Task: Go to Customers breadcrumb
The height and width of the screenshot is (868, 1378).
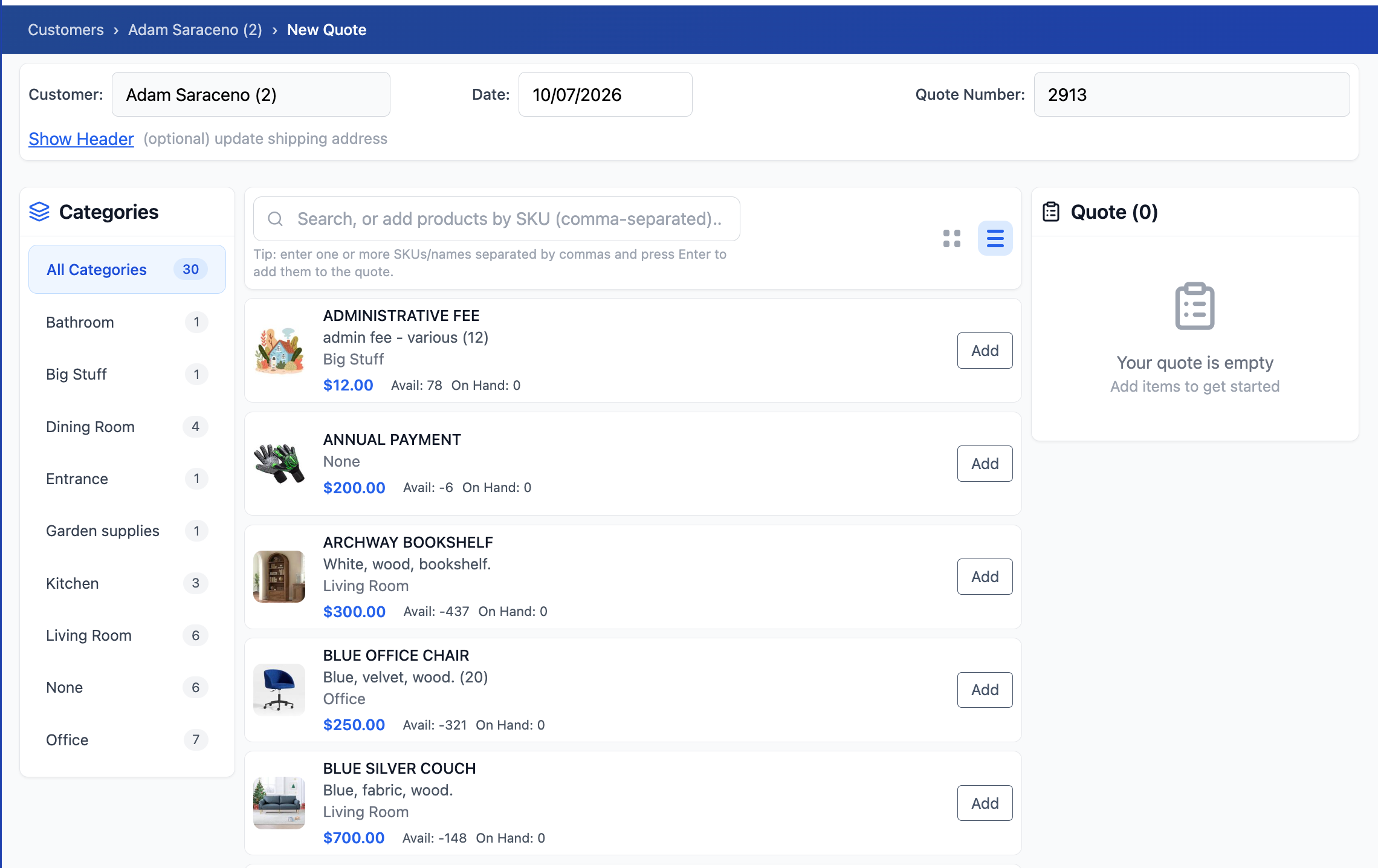Action: pos(66,30)
